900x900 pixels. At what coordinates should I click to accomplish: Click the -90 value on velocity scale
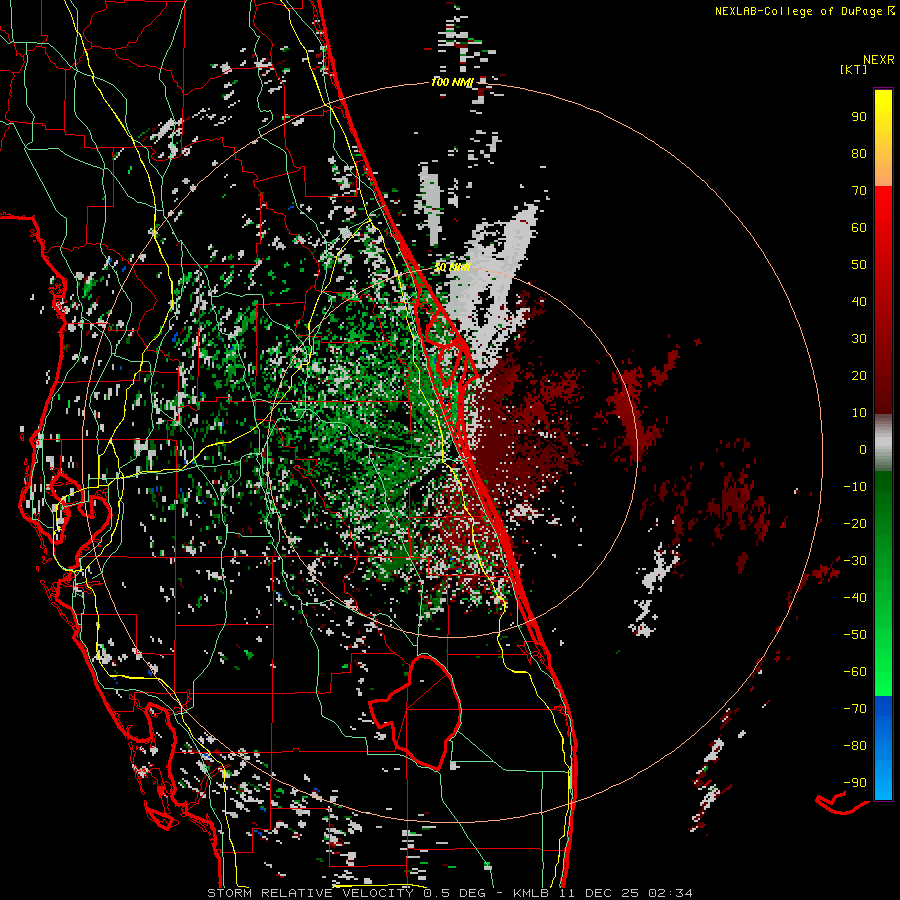coord(855,782)
